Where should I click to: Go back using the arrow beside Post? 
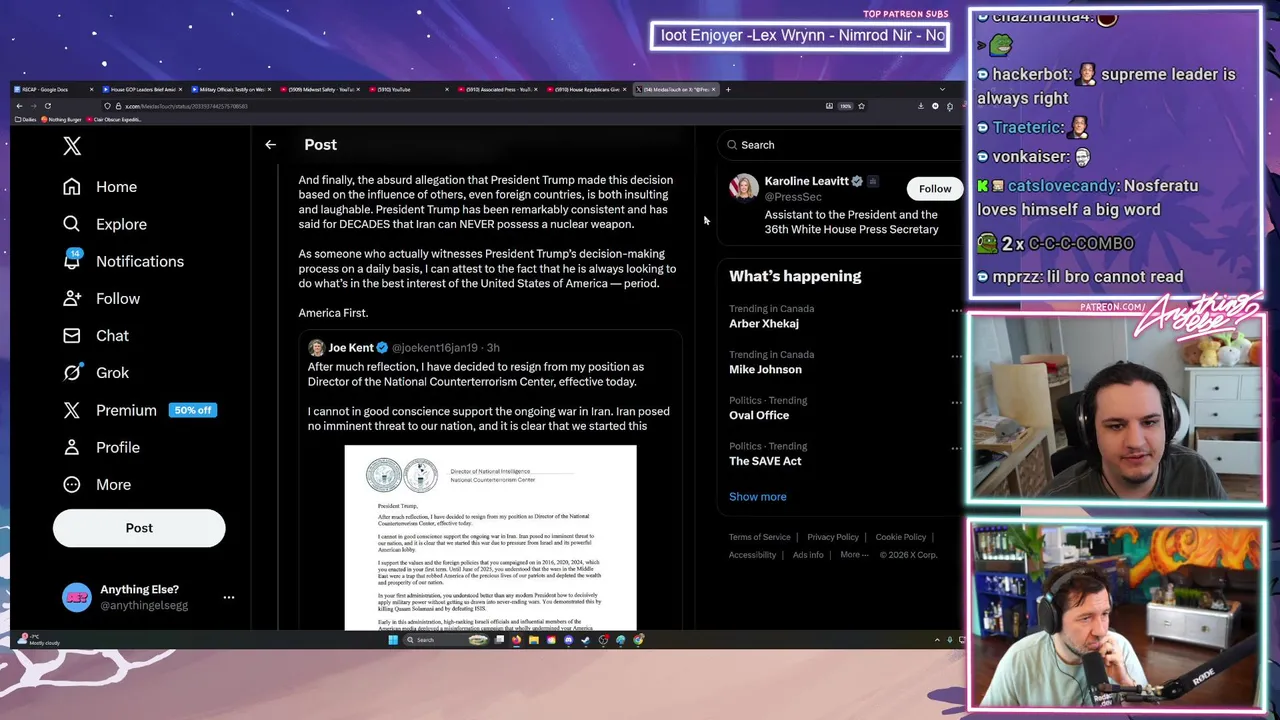click(270, 145)
